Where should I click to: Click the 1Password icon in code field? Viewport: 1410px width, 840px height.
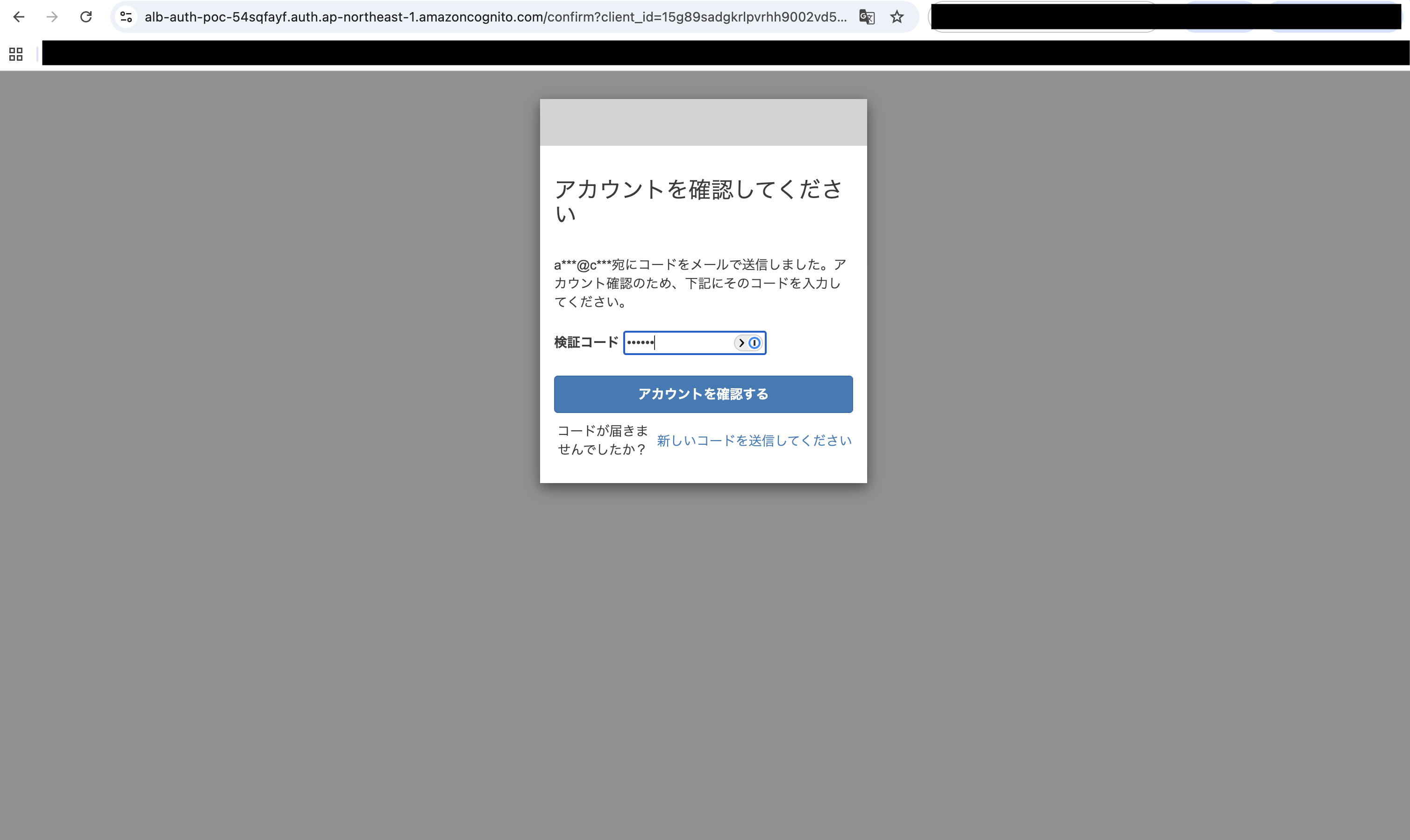755,342
